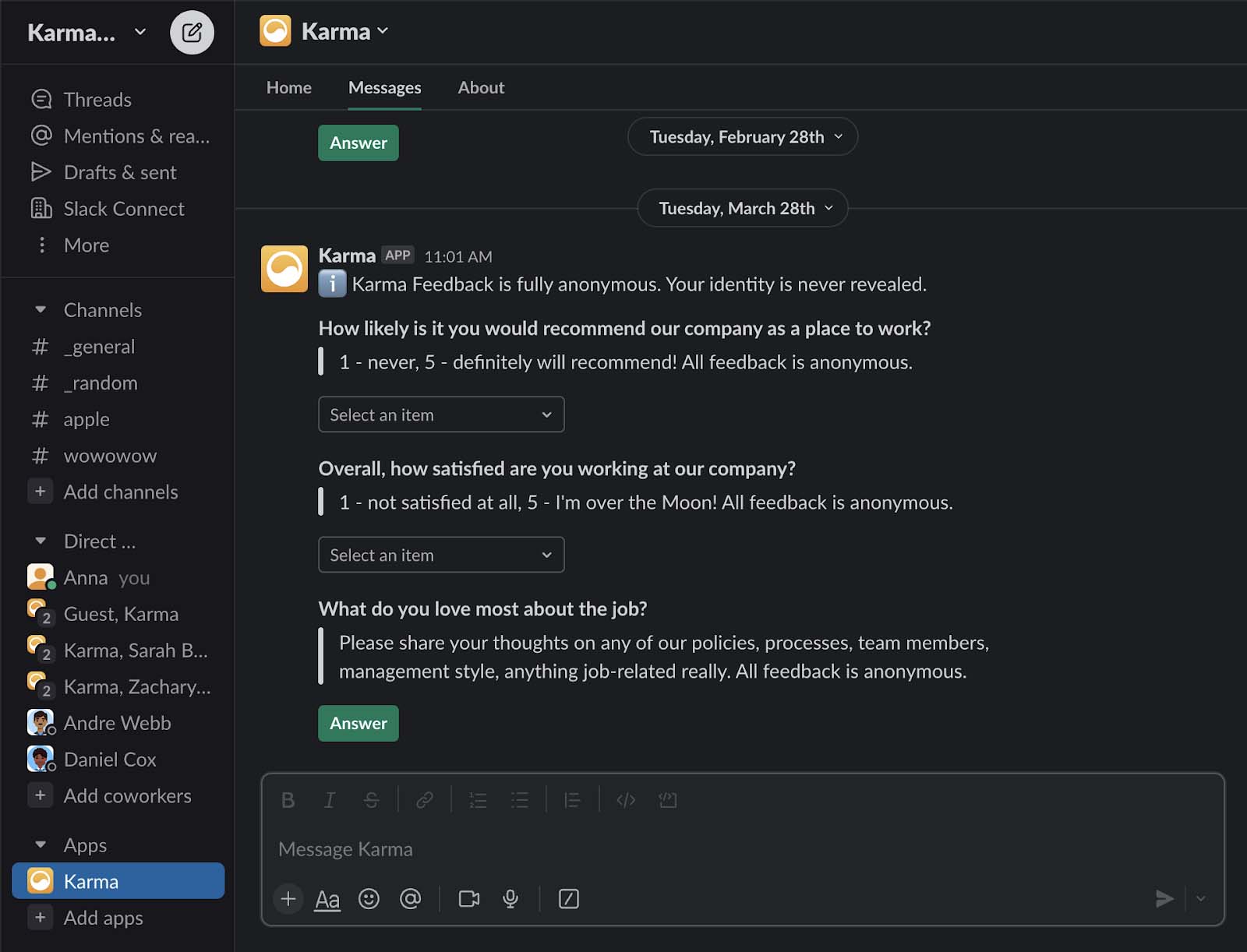
Task: Open the emoji picker in the composer
Action: coord(369,899)
